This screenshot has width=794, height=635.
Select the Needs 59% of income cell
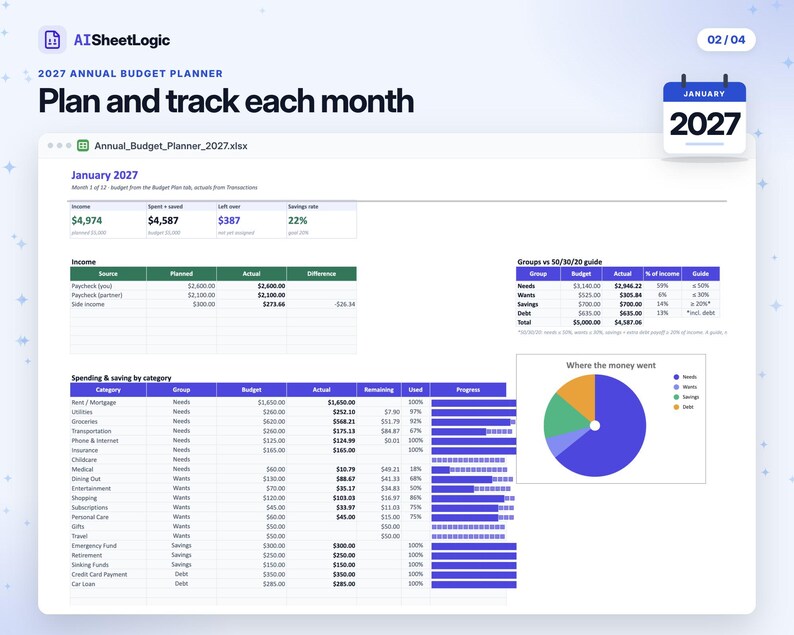pyautogui.click(x=662, y=286)
